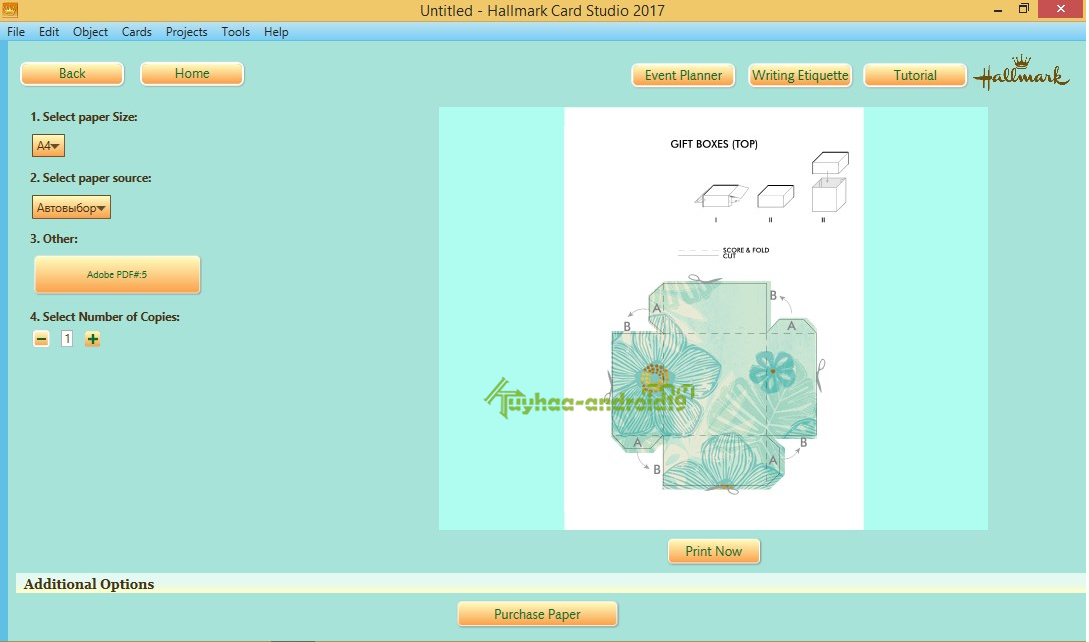1089x642 pixels.
Task: Open the Event Planner
Action: click(x=683, y=76)
